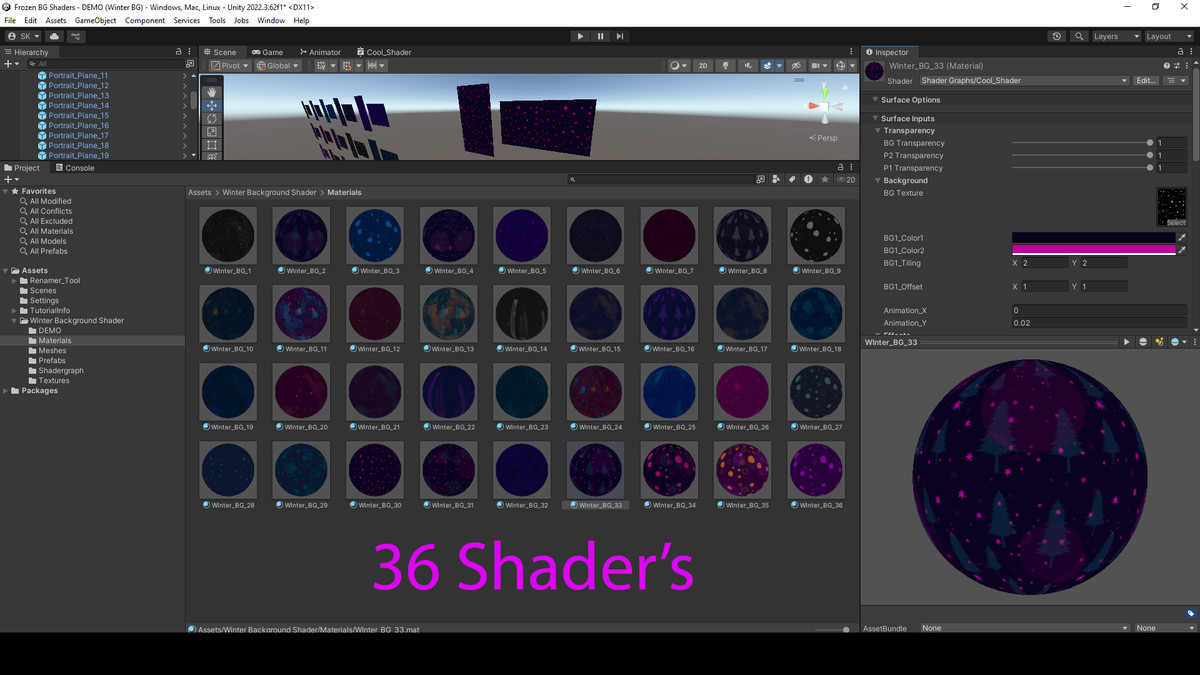This screenshot has width=1200, height=675.
Task: Activate the Hand view tool
Action: [212, 92]
